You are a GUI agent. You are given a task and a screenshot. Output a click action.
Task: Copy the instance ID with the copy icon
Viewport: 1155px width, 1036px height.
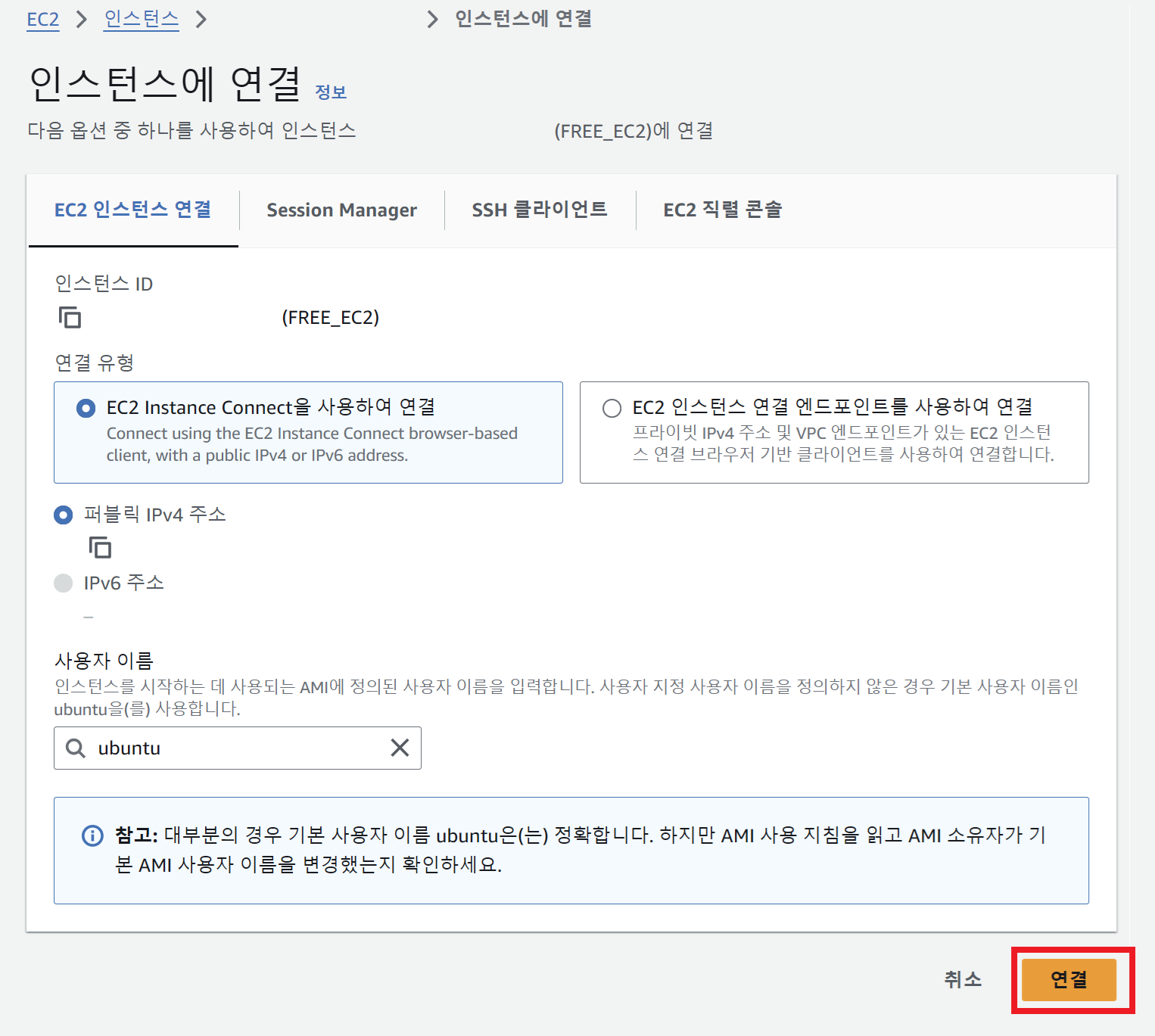(x=70, y=317)
